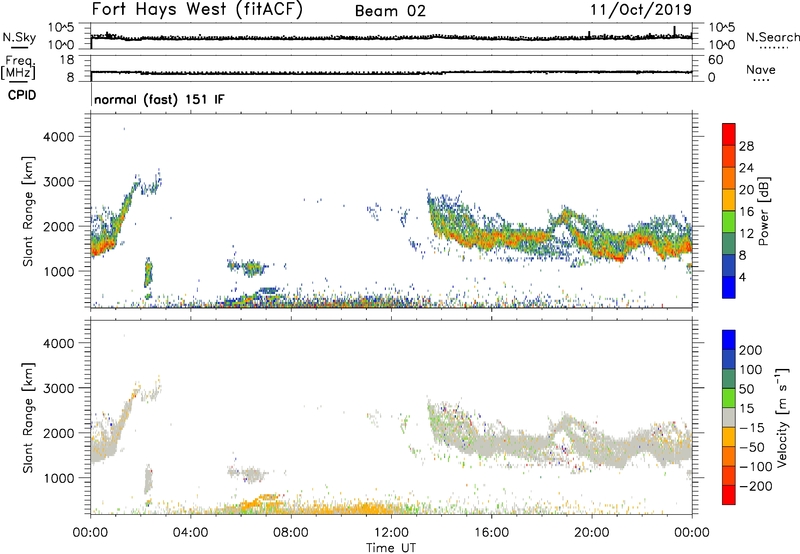Pick the blue top segment of Velocity colorbar
The image size is (800, 554).
point(729,340)
